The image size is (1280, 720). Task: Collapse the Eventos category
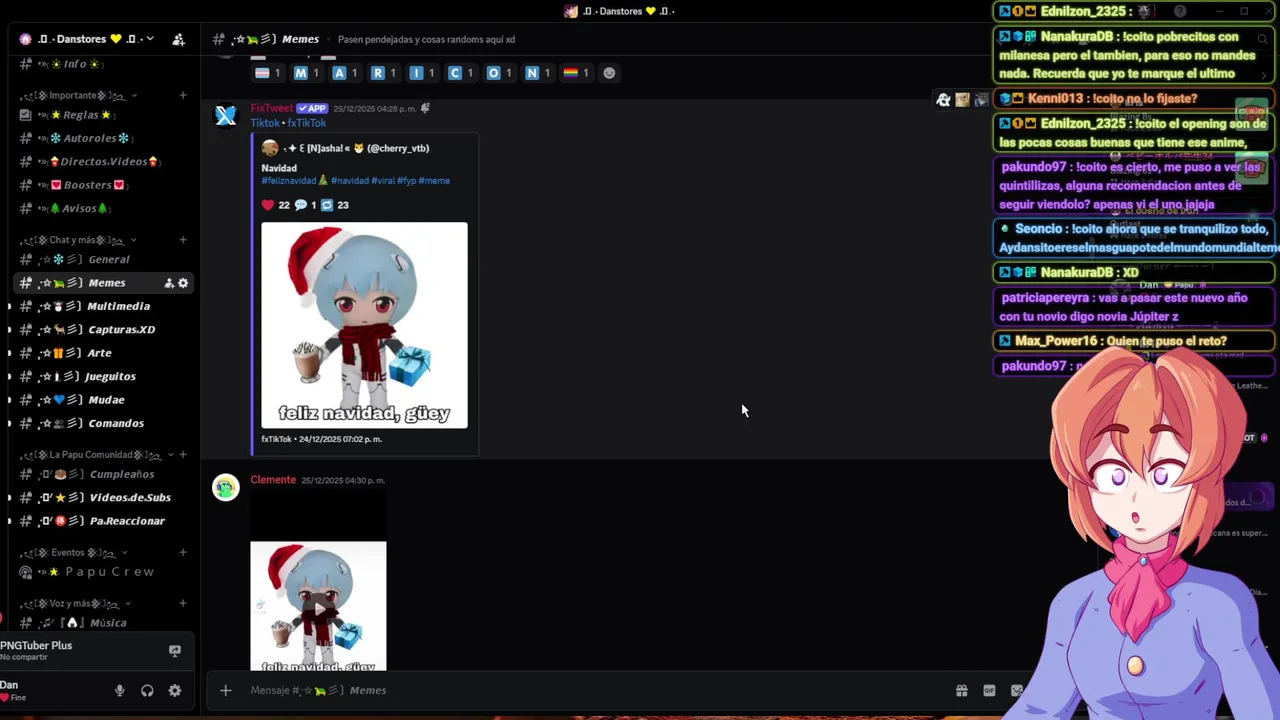tap(74, 552)
